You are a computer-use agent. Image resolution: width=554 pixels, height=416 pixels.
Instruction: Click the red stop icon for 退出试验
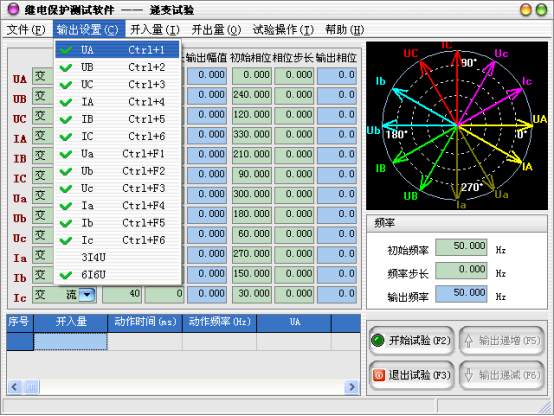pos(378,375)
